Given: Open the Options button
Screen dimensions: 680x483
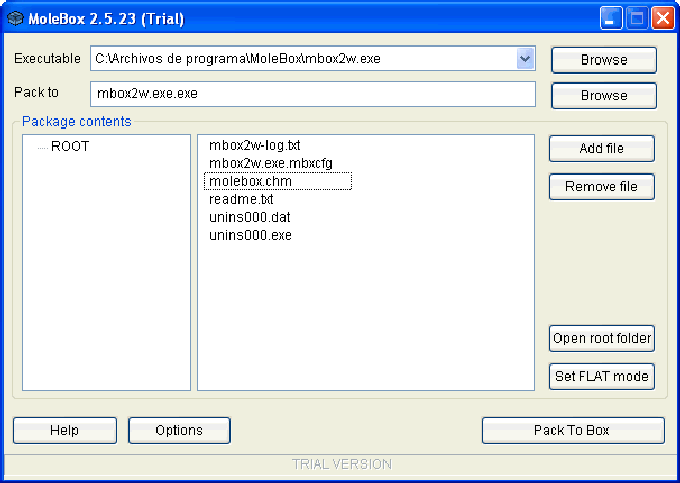Looking at the screenshot, I should (x=179, y=430).
